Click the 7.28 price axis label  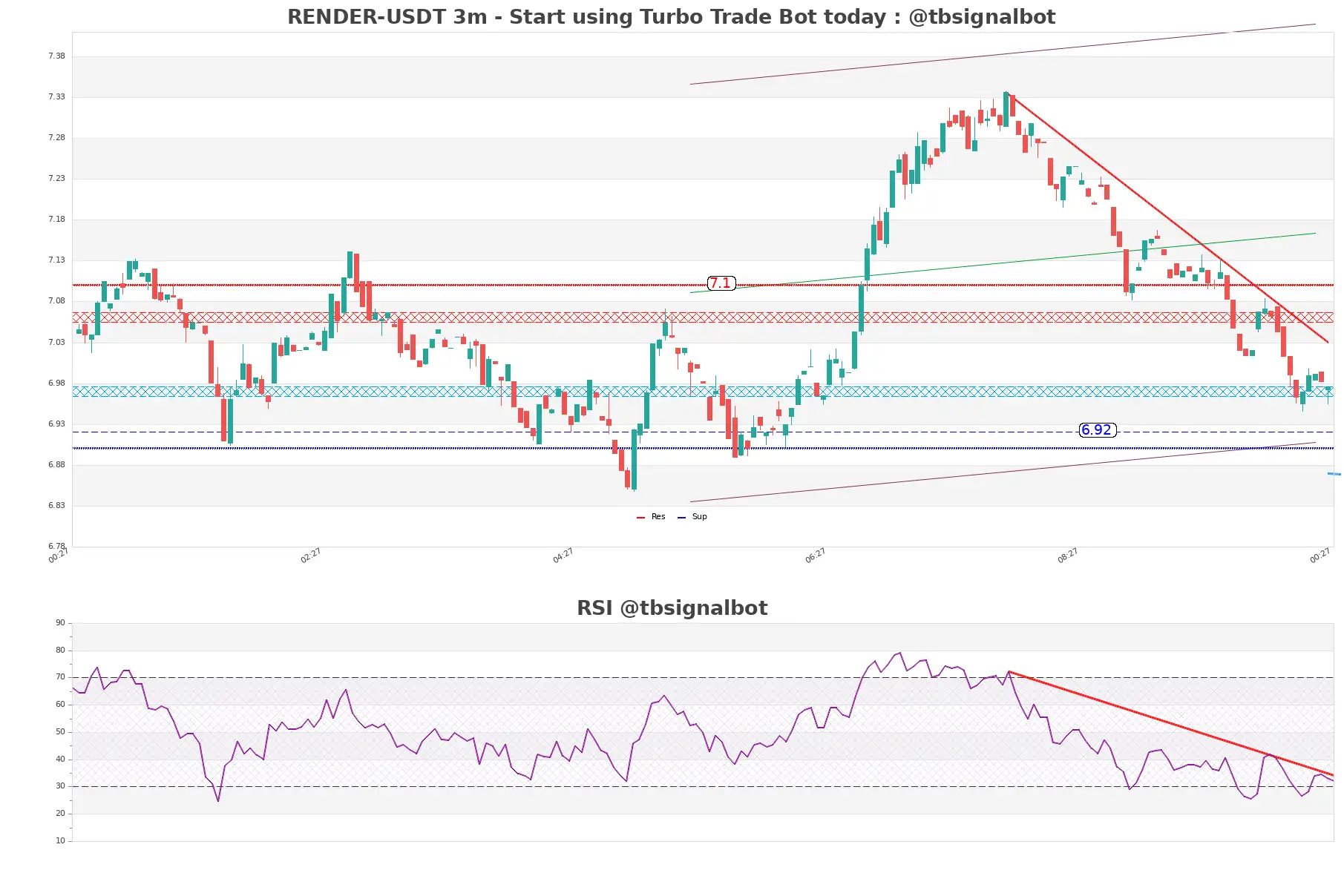coord(56,138)
